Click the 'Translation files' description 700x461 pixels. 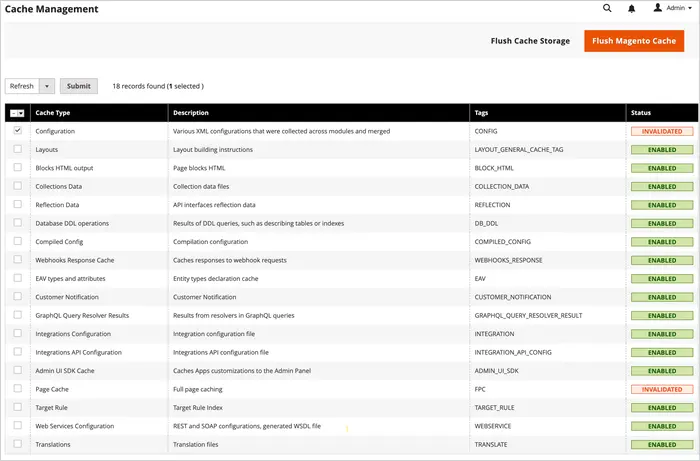(196, 444)
